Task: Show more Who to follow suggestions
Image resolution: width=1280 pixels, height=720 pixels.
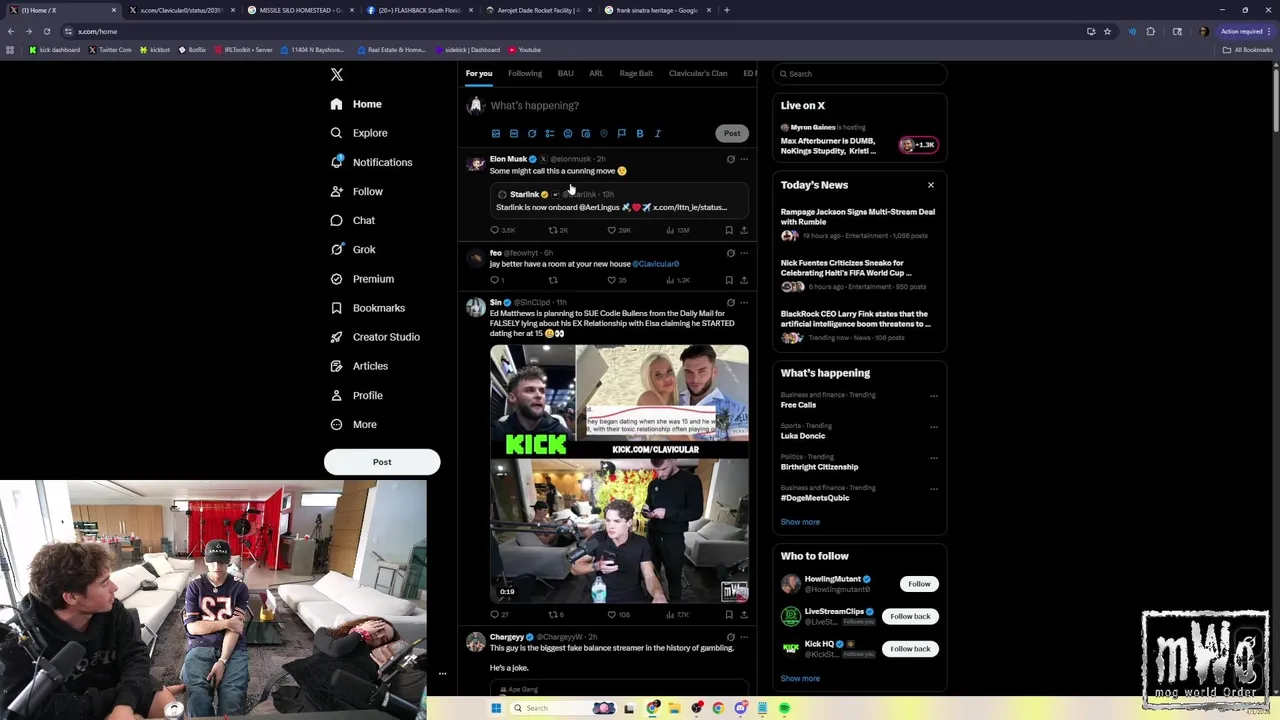Action: point(800,679)
